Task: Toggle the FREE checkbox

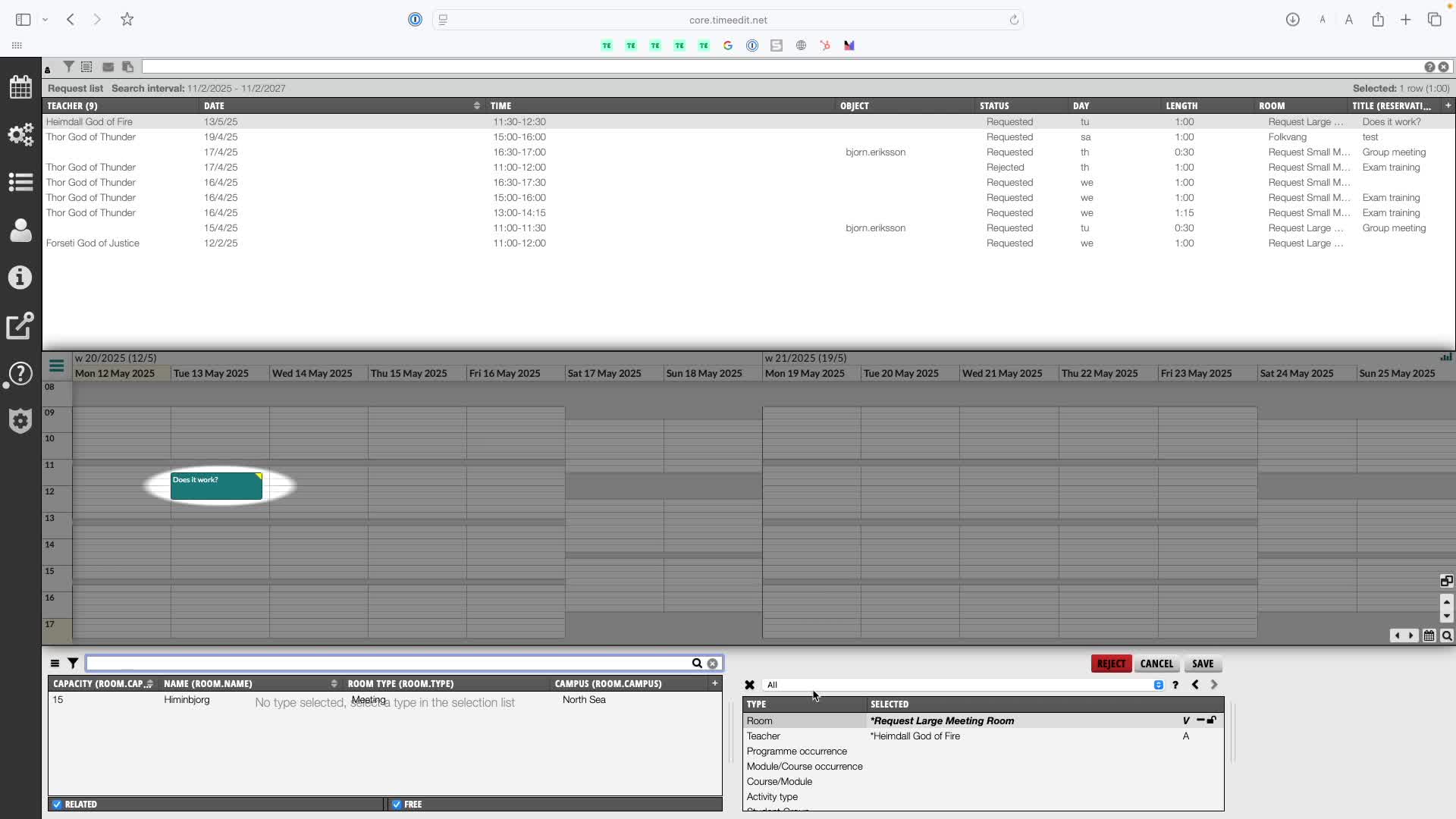Action: (x=397, y=804)
